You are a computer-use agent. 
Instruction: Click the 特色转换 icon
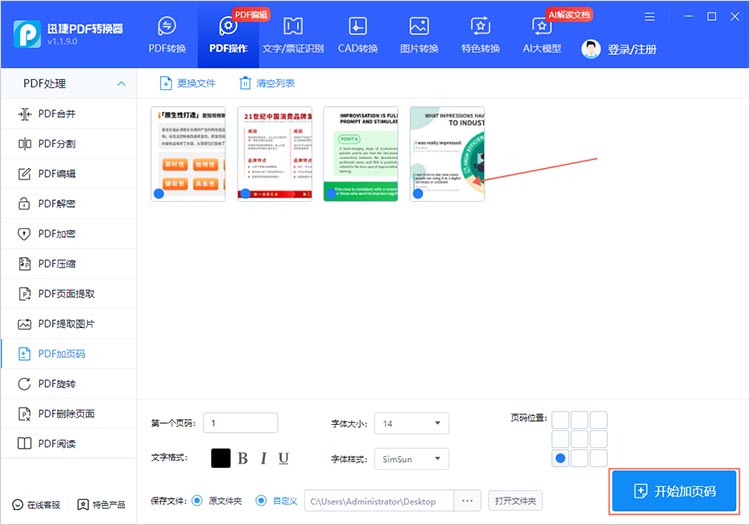click(480, 27)
